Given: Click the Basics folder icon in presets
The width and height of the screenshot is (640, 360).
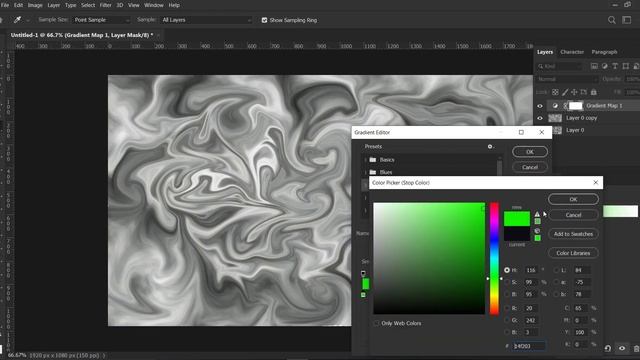Looking at the screenshot, I should (373, 160).
